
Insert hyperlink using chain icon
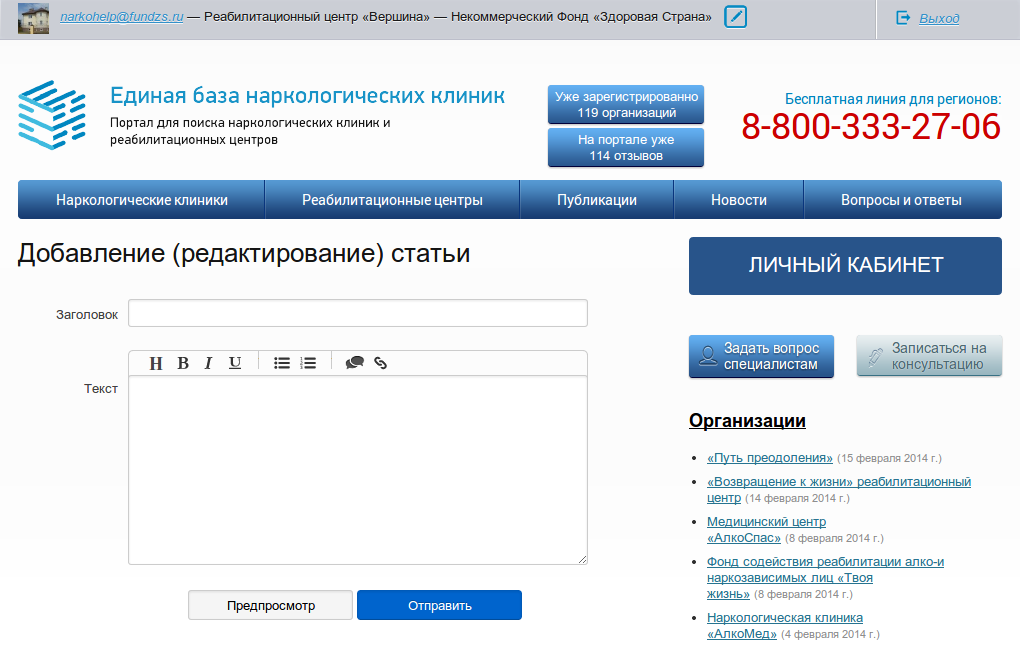pos(381,363)
